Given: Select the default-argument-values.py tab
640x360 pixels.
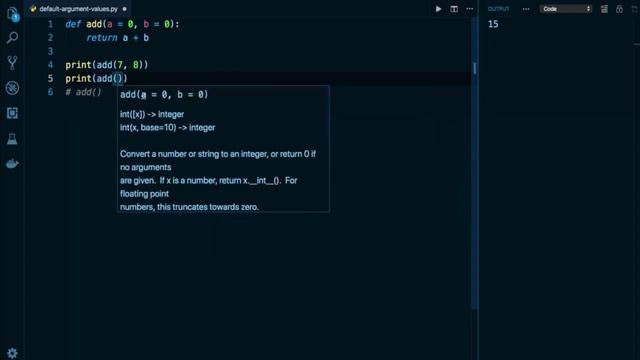Looking at the screenshot, I should click(78, 9).
